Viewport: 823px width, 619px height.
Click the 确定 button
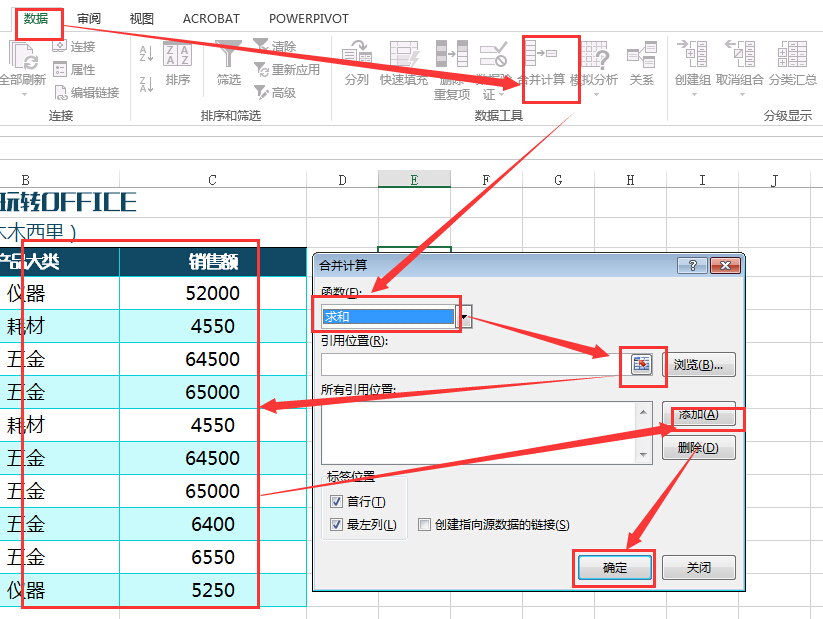615,568
